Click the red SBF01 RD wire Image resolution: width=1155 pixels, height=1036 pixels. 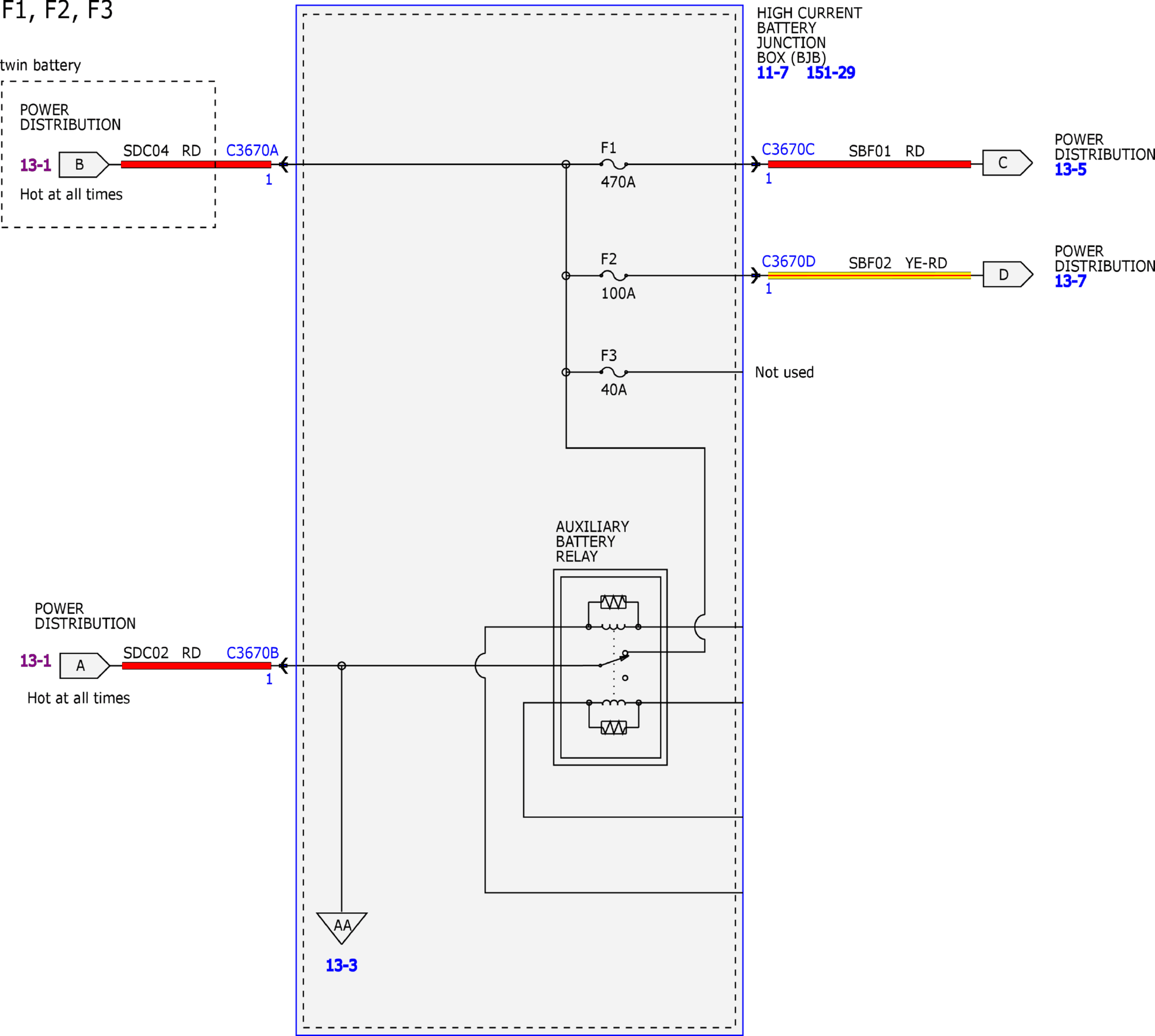click(x=869, y=164)
